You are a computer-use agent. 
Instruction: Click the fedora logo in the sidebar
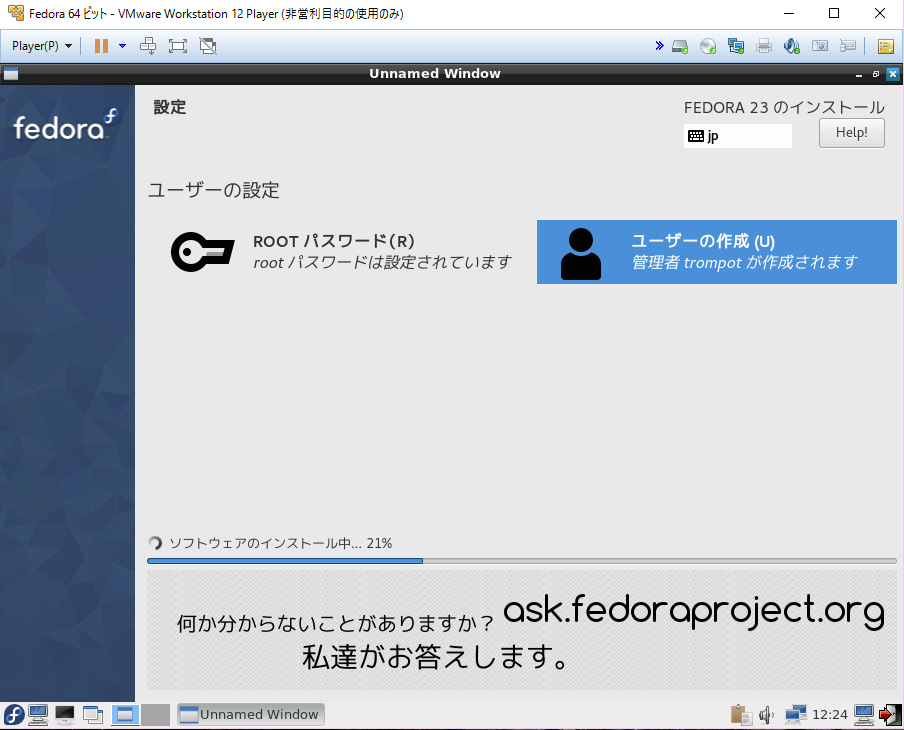65,125
